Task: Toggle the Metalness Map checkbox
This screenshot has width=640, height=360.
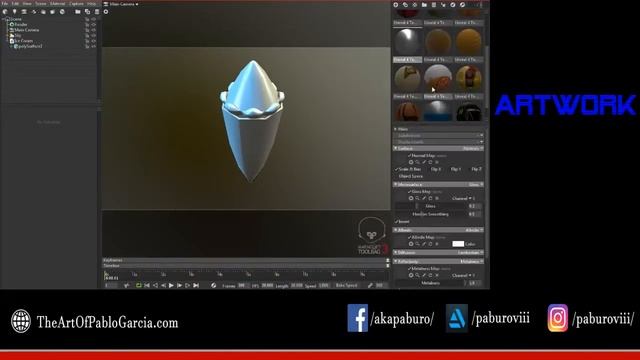Action: coord(409,269)
